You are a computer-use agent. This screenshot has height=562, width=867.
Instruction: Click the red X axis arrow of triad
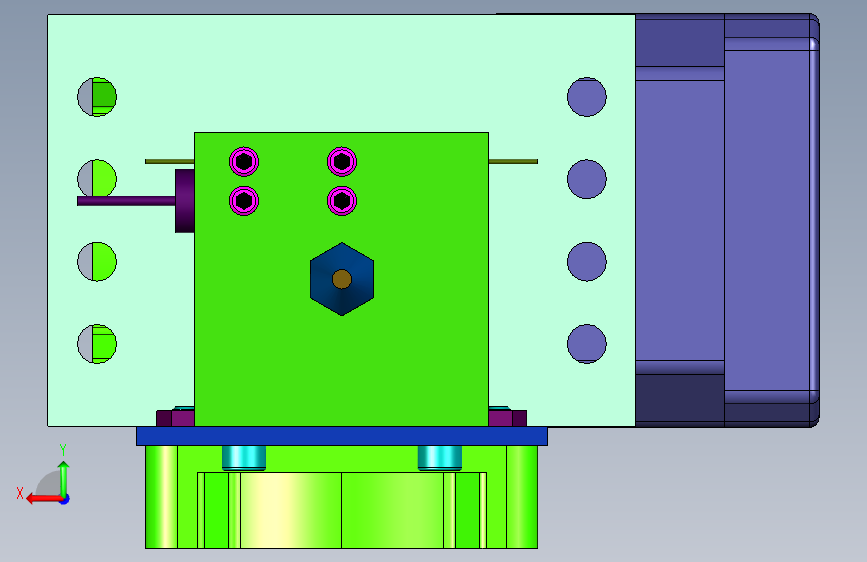(x=44, y=499)
